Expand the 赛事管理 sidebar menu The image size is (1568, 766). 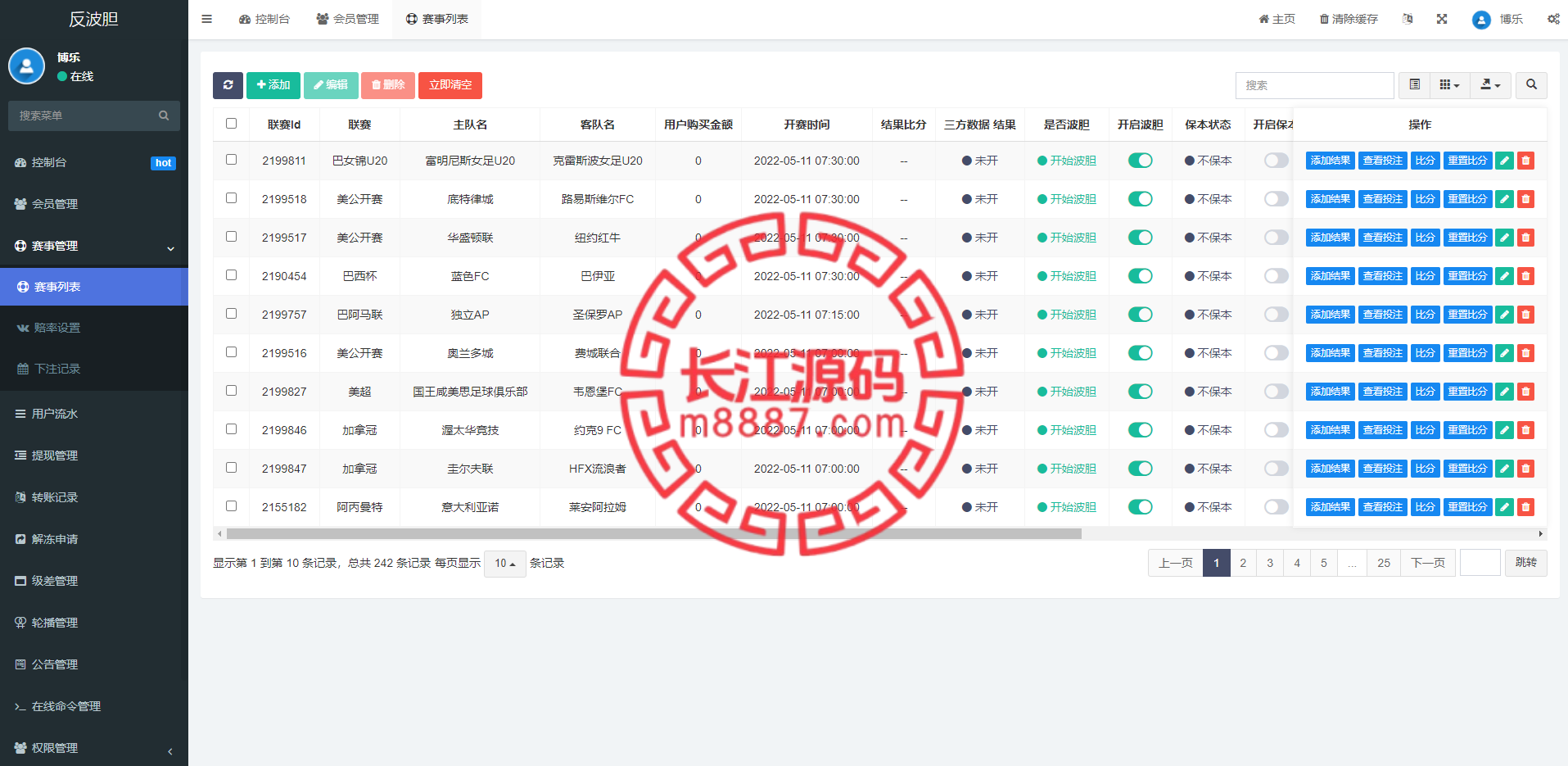coord(94,246)
